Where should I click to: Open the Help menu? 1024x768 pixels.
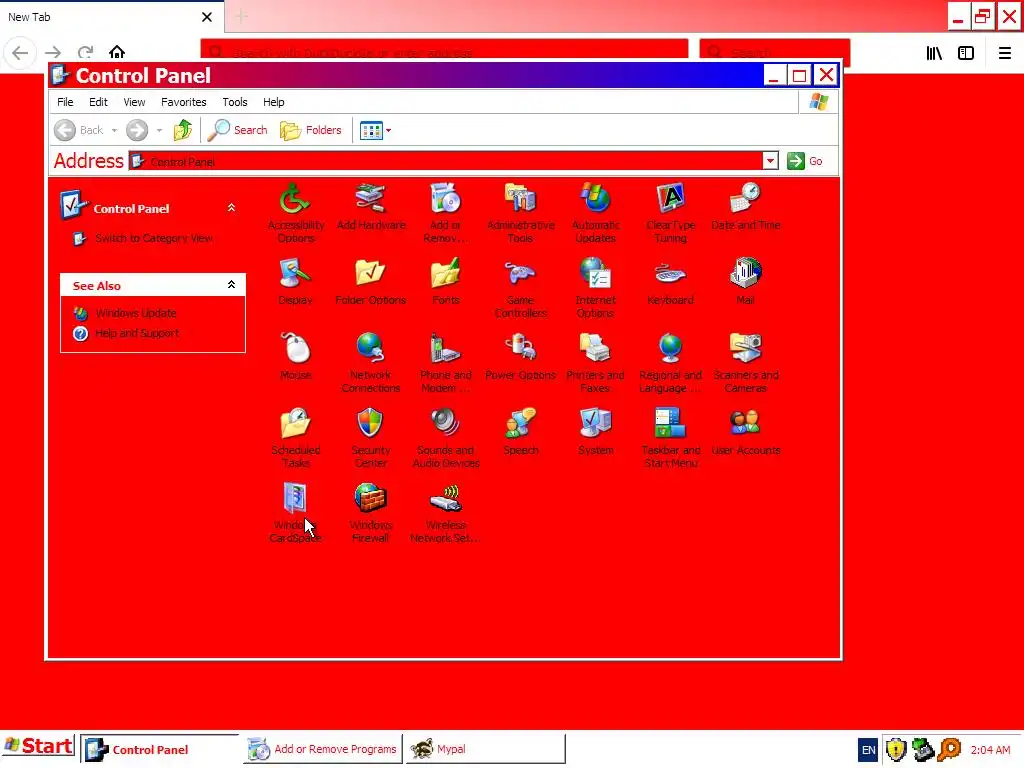274,102
